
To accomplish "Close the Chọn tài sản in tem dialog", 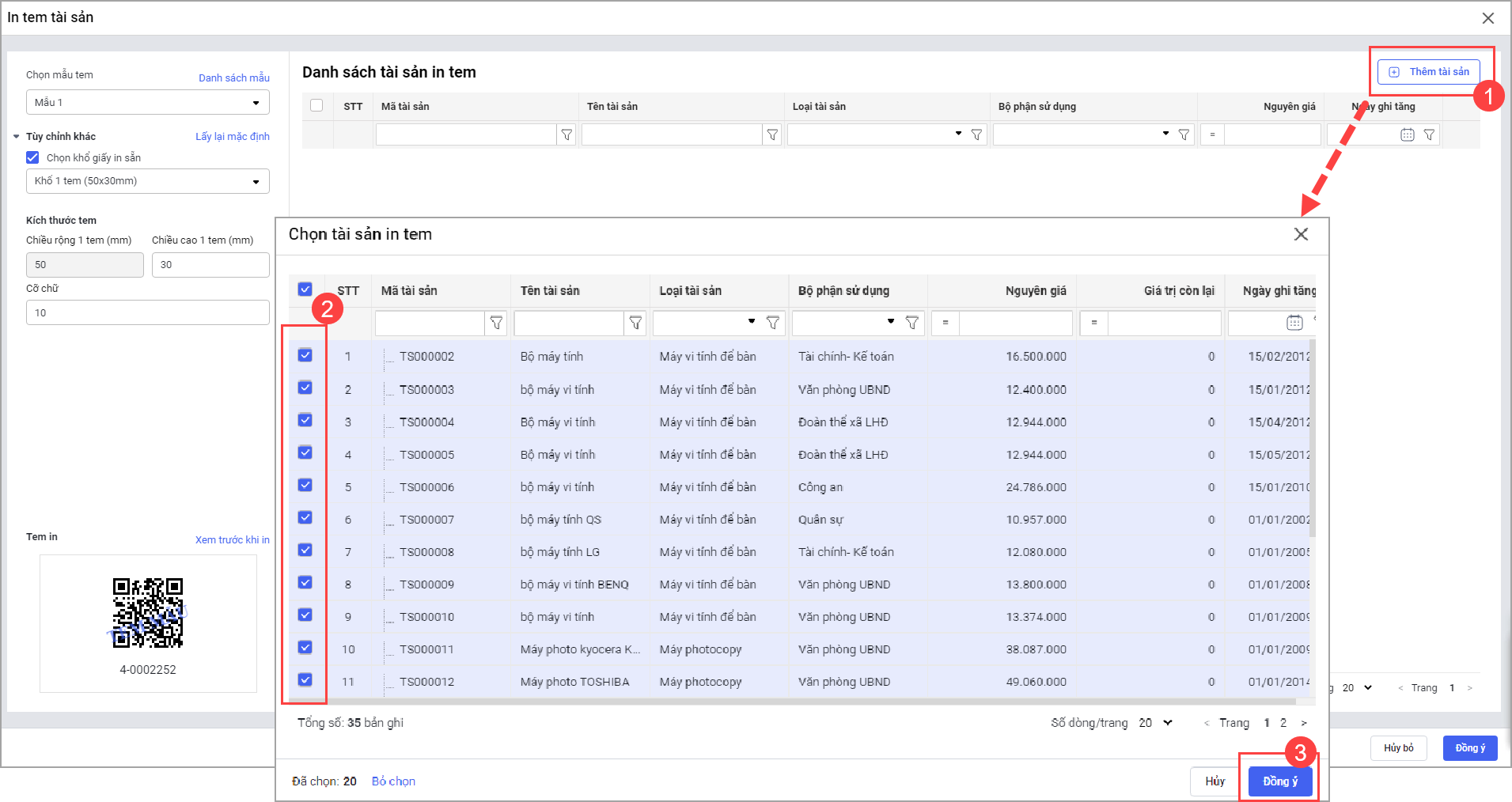I will [1301, 234].
